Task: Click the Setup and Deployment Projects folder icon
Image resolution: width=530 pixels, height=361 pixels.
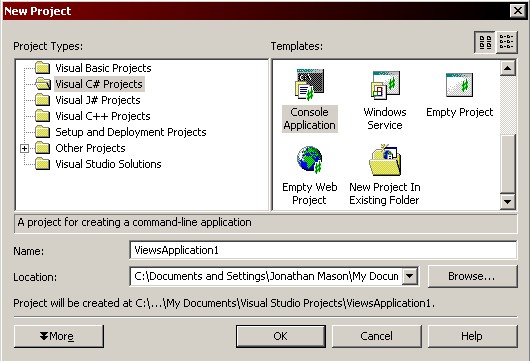Action: (x=43, y=132)
